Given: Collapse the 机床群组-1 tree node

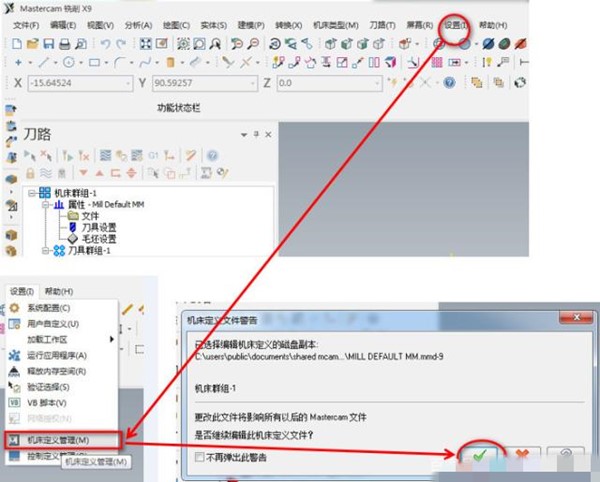Looking at the screenshot, I should pyautogui.click(x=32, y=193).
